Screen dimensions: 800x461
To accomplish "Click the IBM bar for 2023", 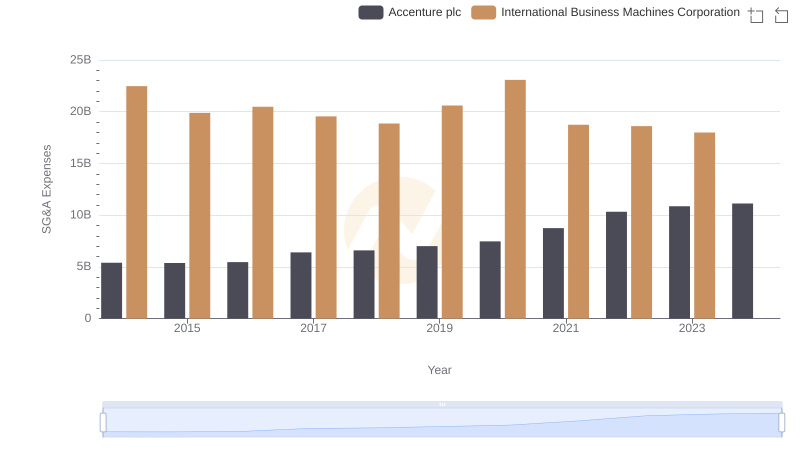I will point(705,225).
